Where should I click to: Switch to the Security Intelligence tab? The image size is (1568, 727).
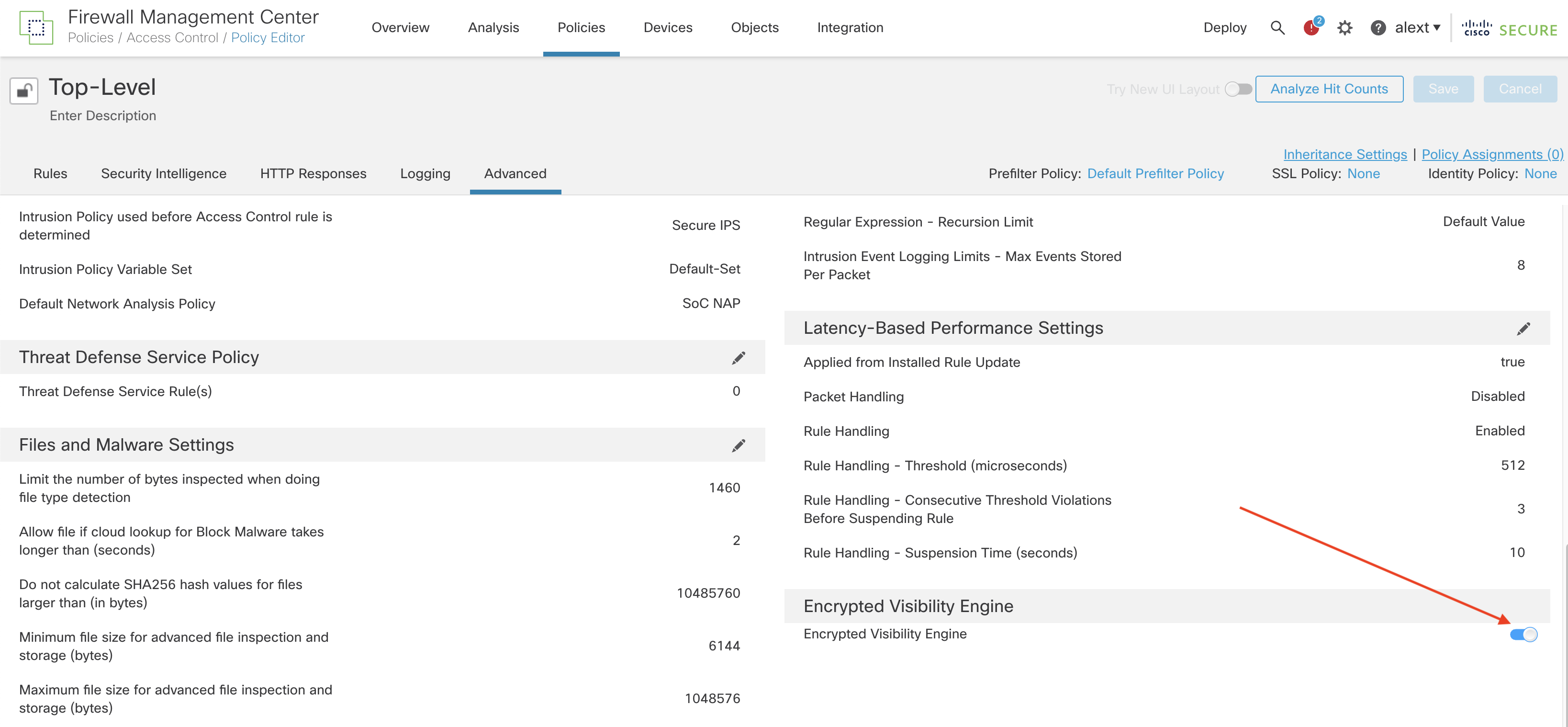(163, 173)
